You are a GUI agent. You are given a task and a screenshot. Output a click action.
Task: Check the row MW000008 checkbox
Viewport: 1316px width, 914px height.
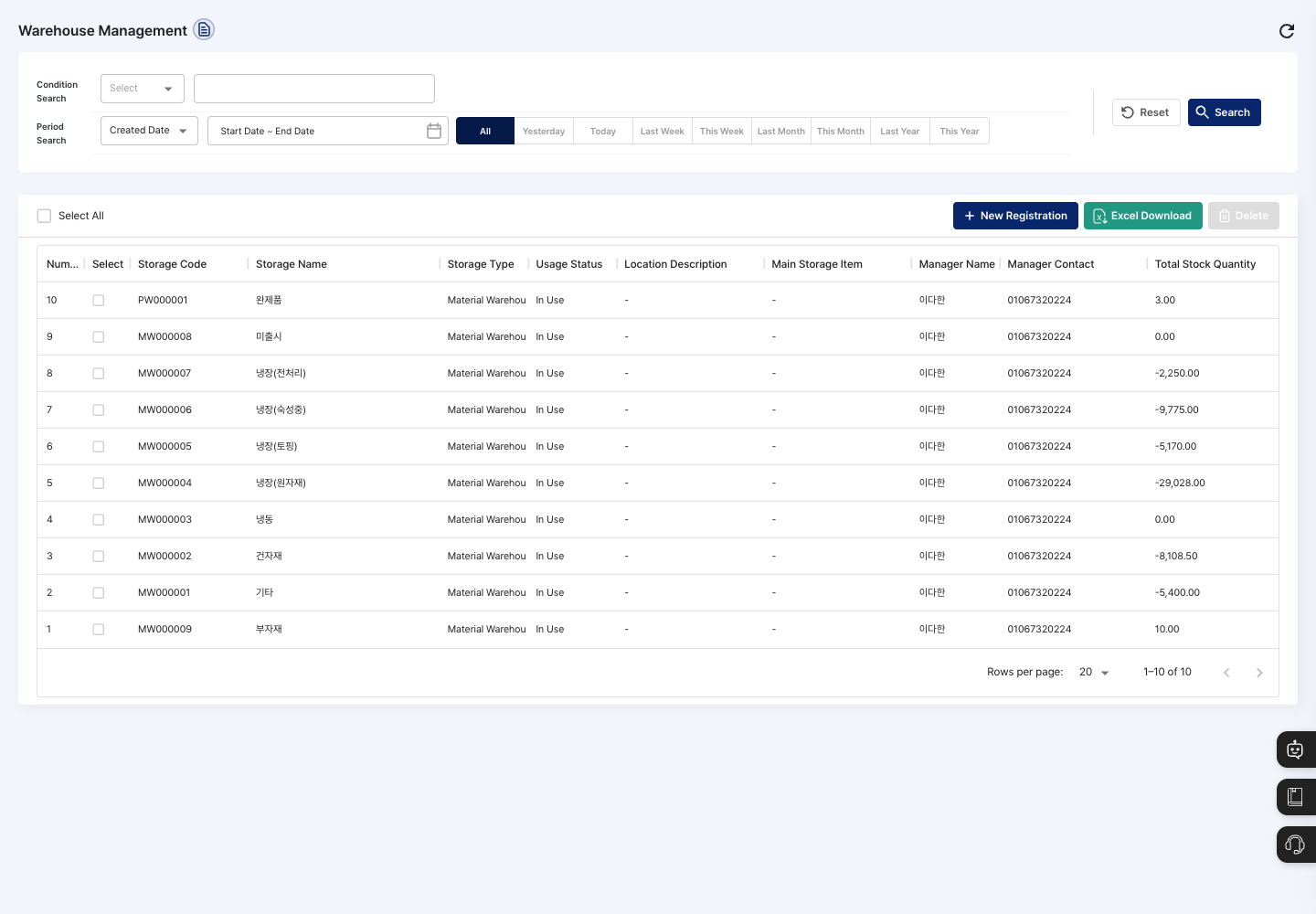click(x=99, y=337)
